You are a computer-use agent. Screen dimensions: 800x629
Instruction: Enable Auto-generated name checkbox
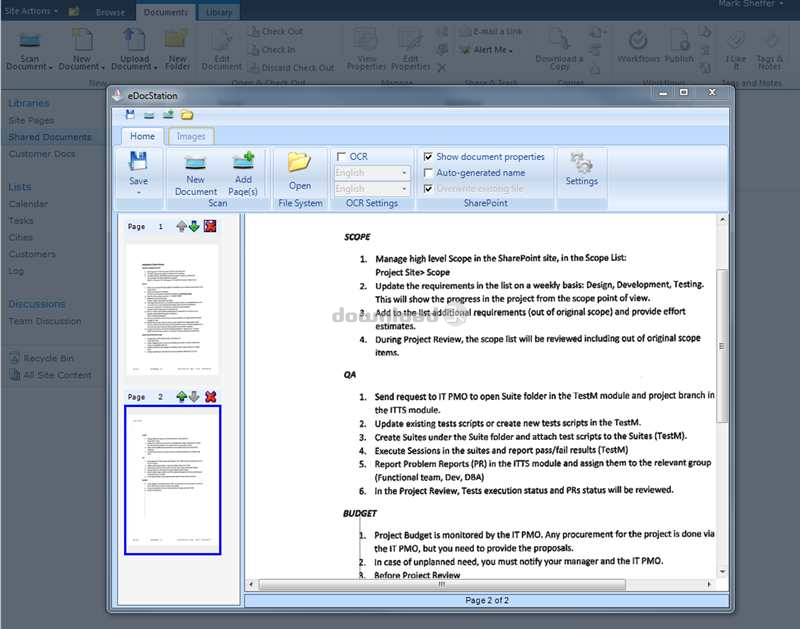(428, 173)
